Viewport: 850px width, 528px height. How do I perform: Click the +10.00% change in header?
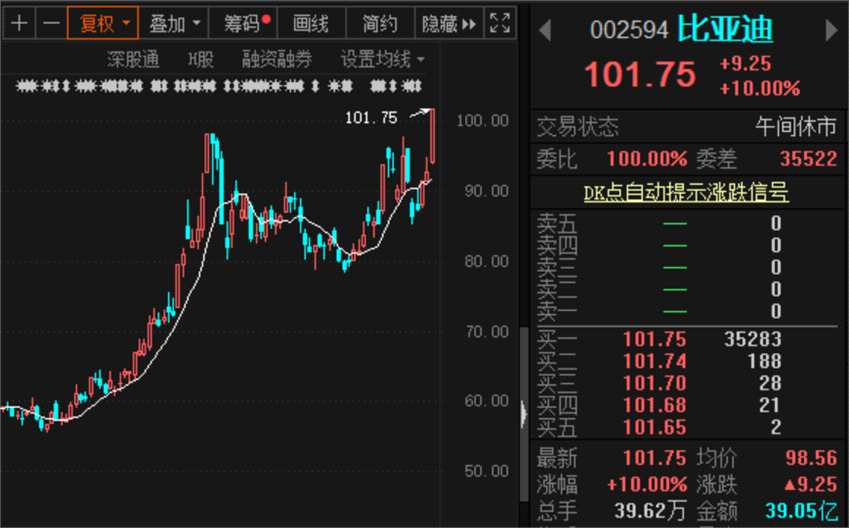click(759, 88)
